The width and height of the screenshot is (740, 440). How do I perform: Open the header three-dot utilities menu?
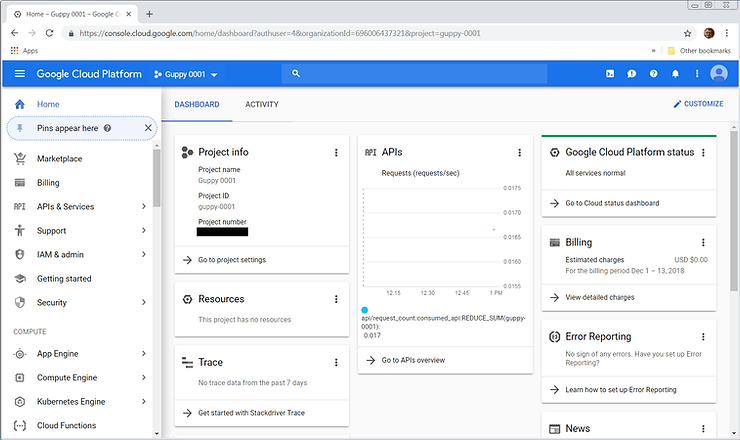[x=697, y=74]
